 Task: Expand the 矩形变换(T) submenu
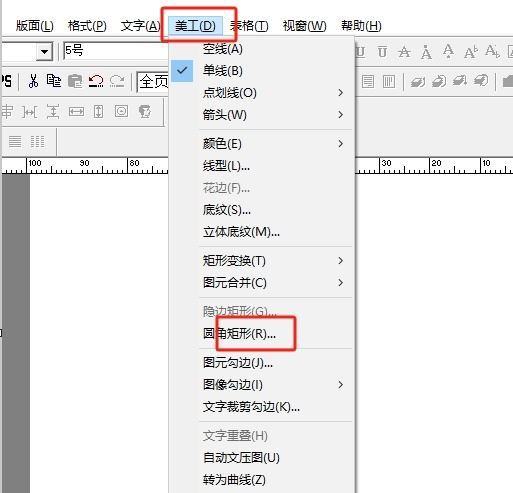pyautogui.click(x=262, y=261)
